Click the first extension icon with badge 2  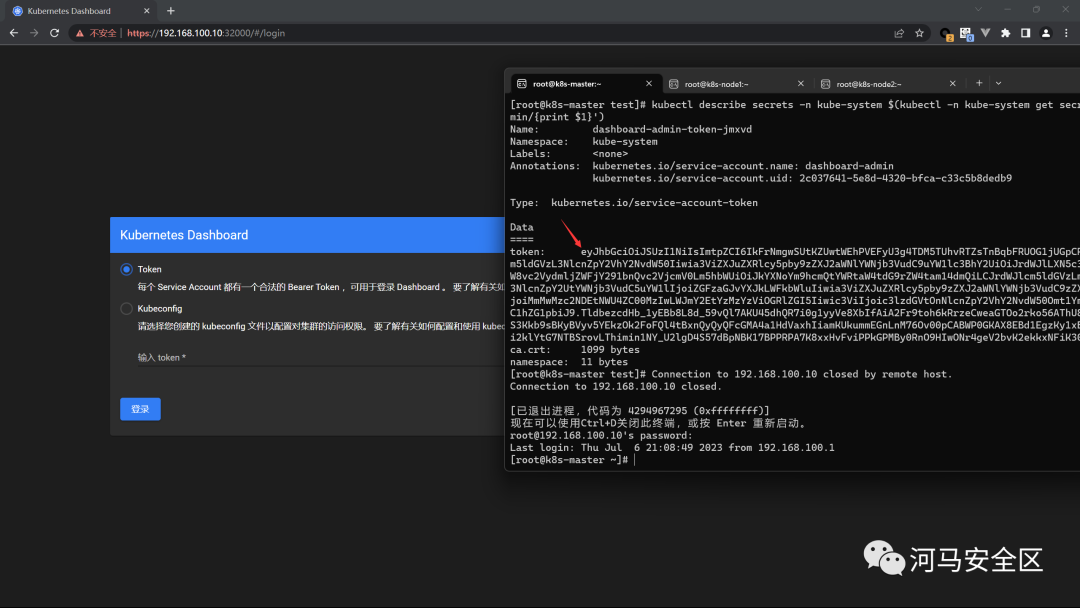pyautogui.click(x=946, y=34)
